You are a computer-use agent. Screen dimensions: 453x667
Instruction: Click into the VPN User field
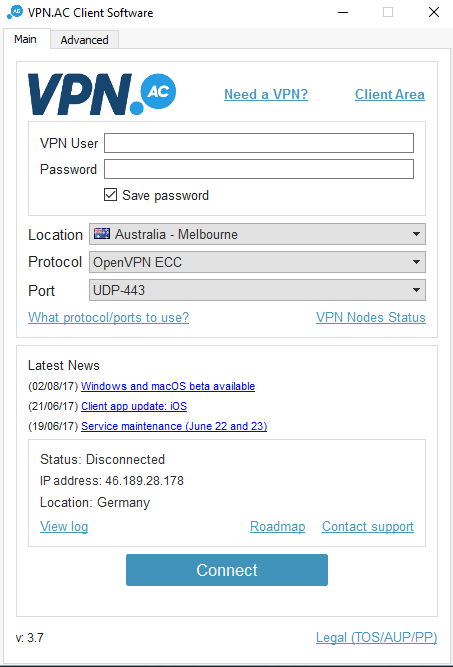click(x=259, y=143)
